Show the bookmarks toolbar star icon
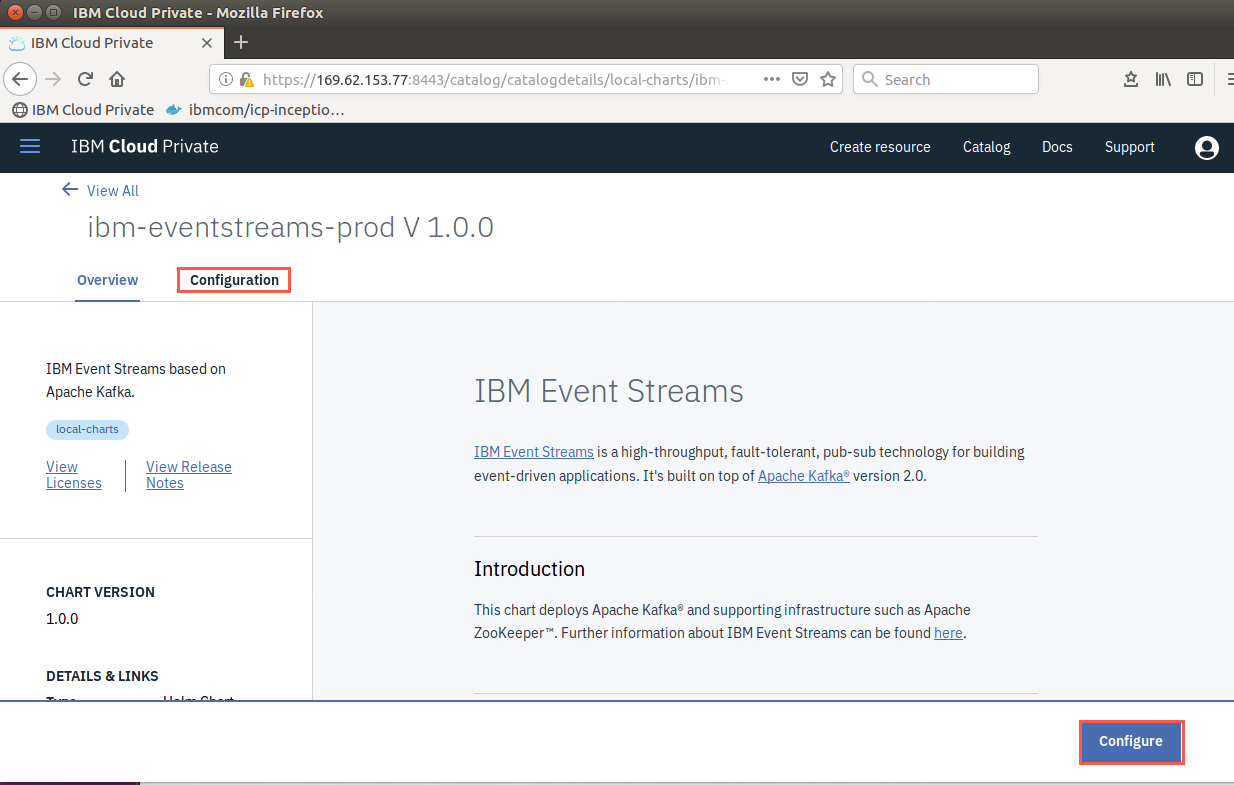This screenshot has width=1234, height=785. coord(1131,79)
